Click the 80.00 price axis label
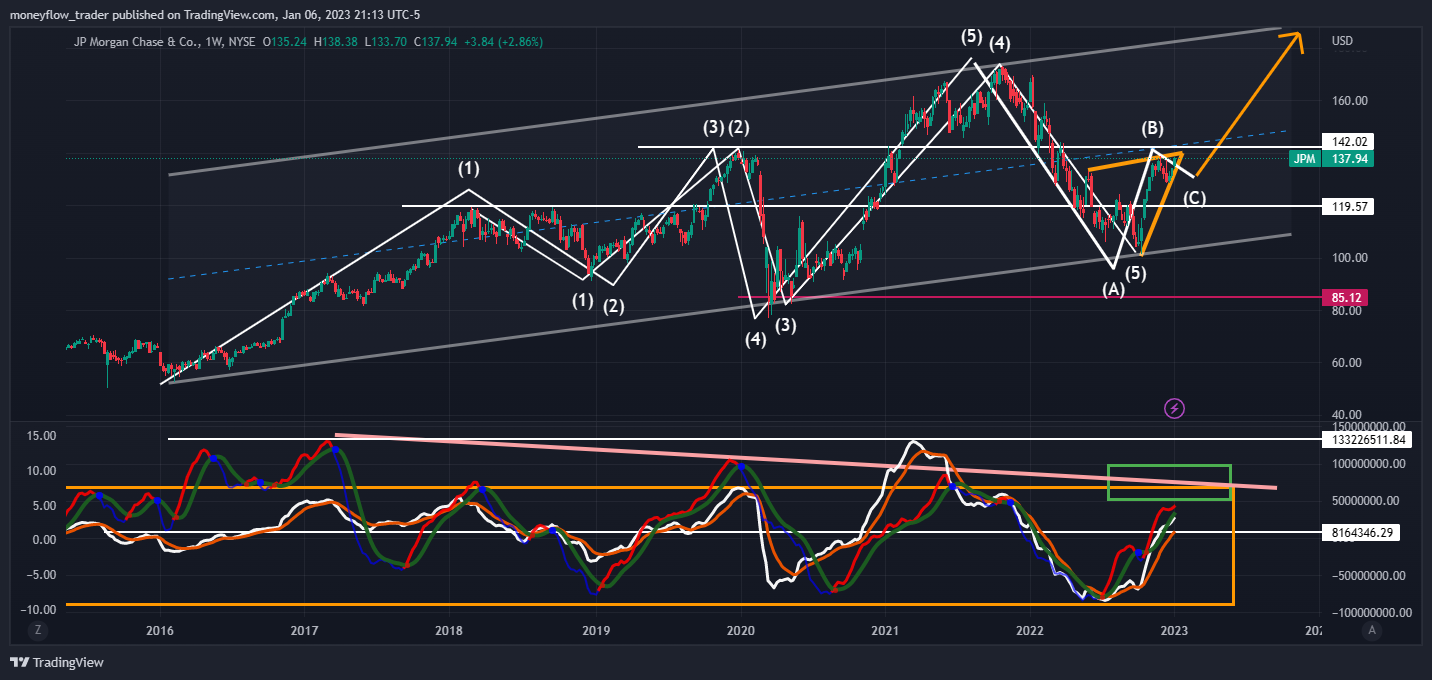This screenshot has width=1432, height=680. [1347, 310]
